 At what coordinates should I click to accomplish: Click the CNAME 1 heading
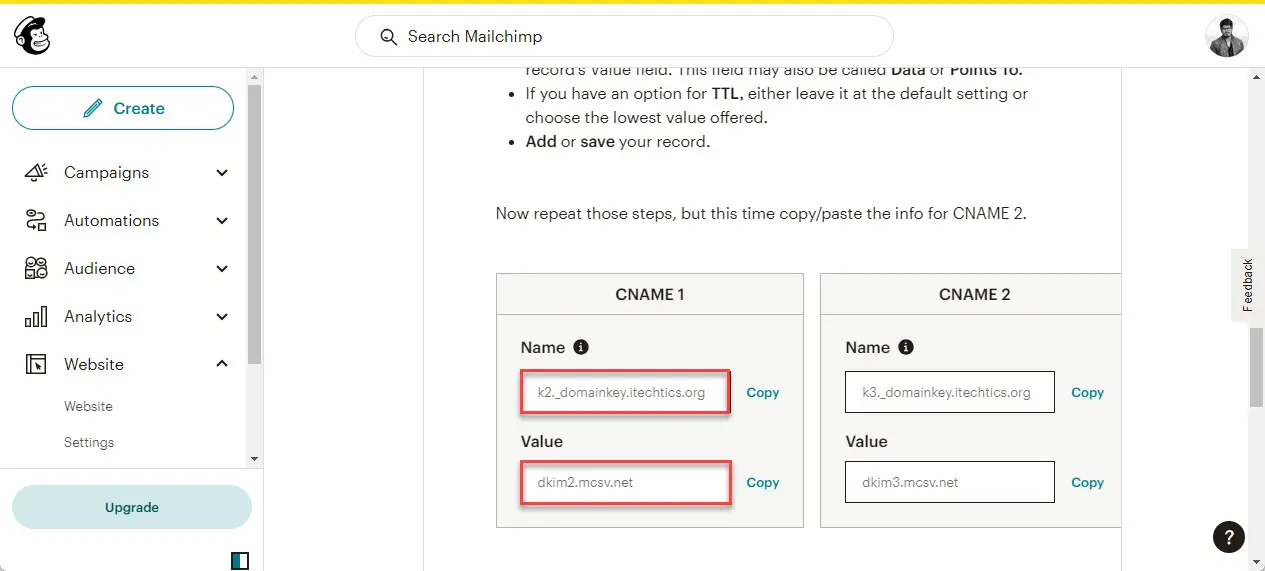coord(650,295)
